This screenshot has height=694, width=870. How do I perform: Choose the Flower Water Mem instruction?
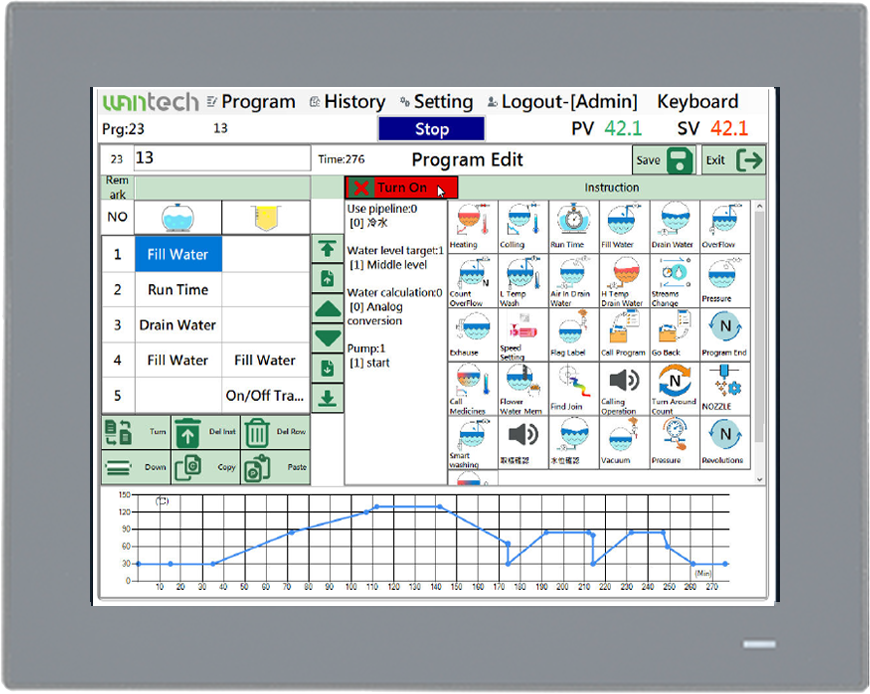[x=522, y=389]
